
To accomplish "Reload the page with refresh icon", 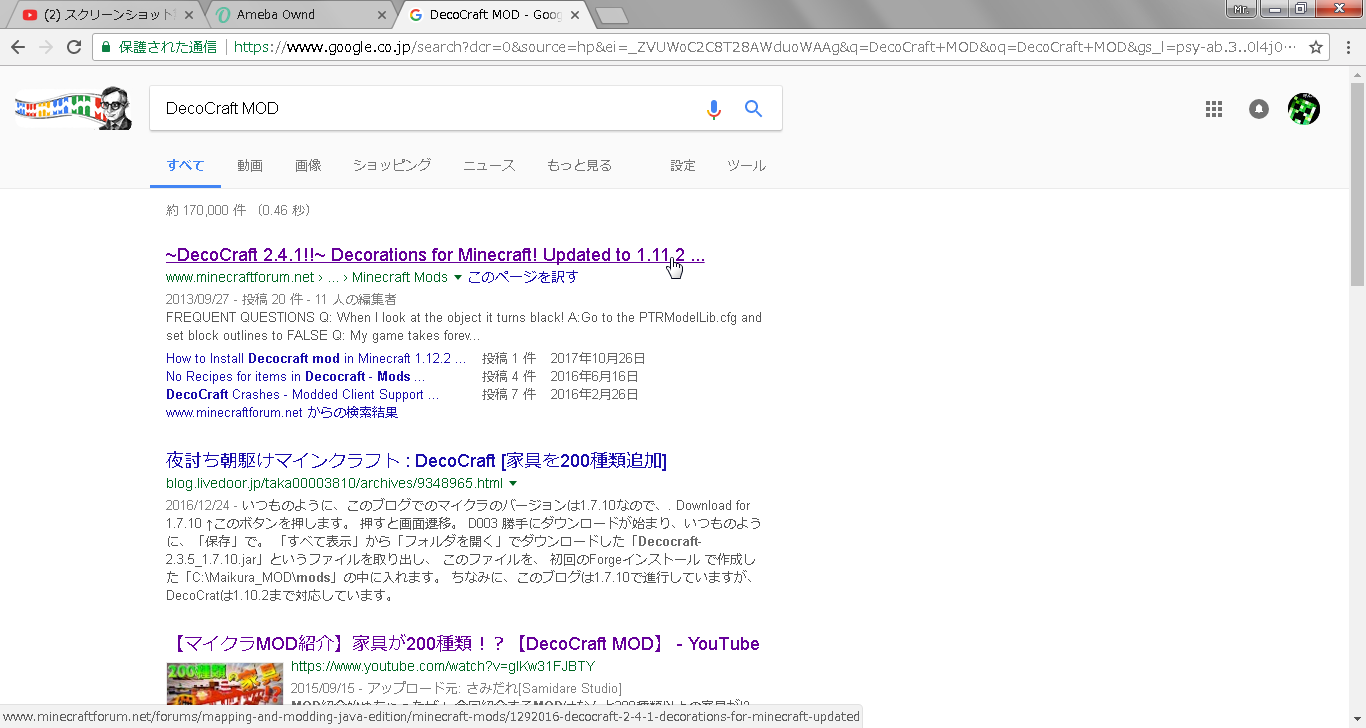I will 74,47.
